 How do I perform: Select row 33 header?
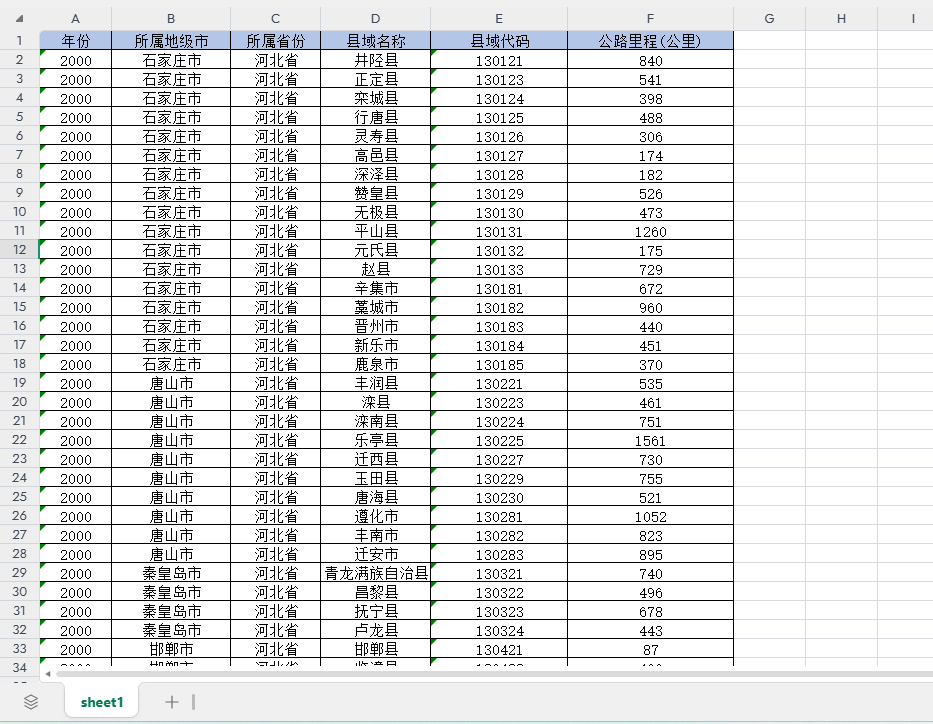20,649
